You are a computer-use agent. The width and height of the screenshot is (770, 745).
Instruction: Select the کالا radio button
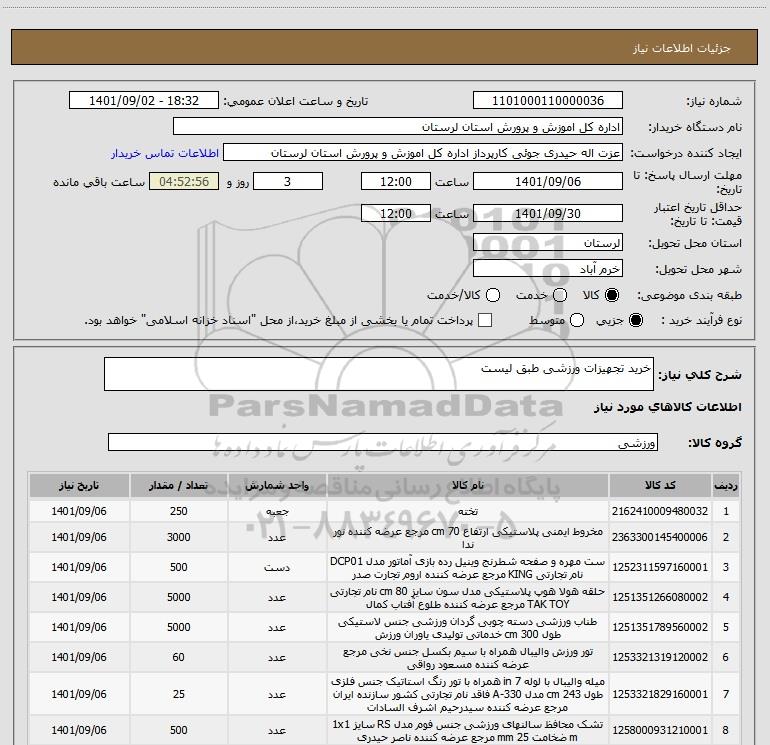click(x=612, y=295)
